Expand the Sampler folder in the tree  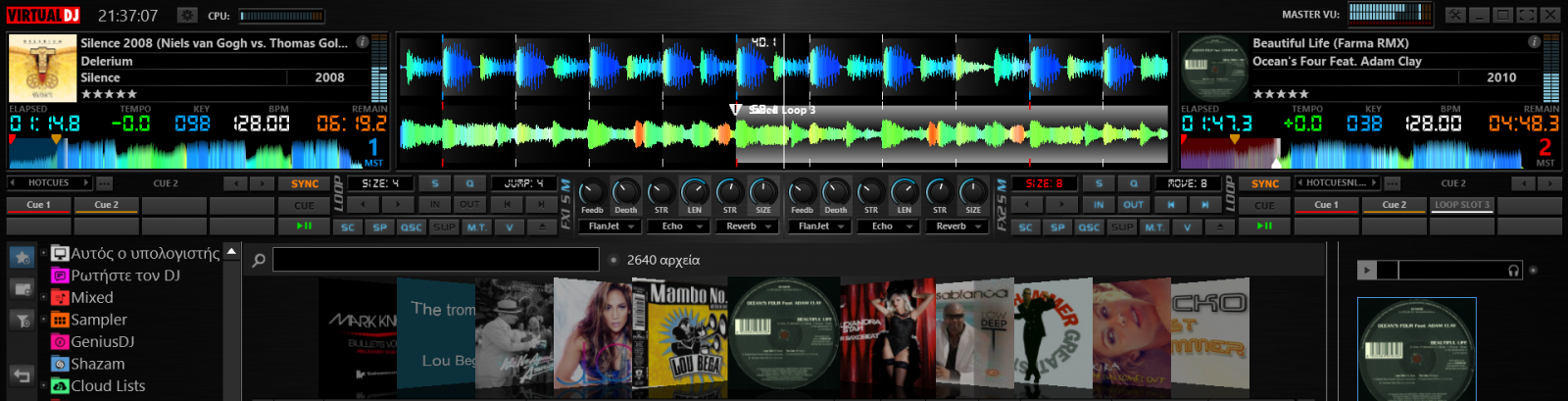click(43, 320)
